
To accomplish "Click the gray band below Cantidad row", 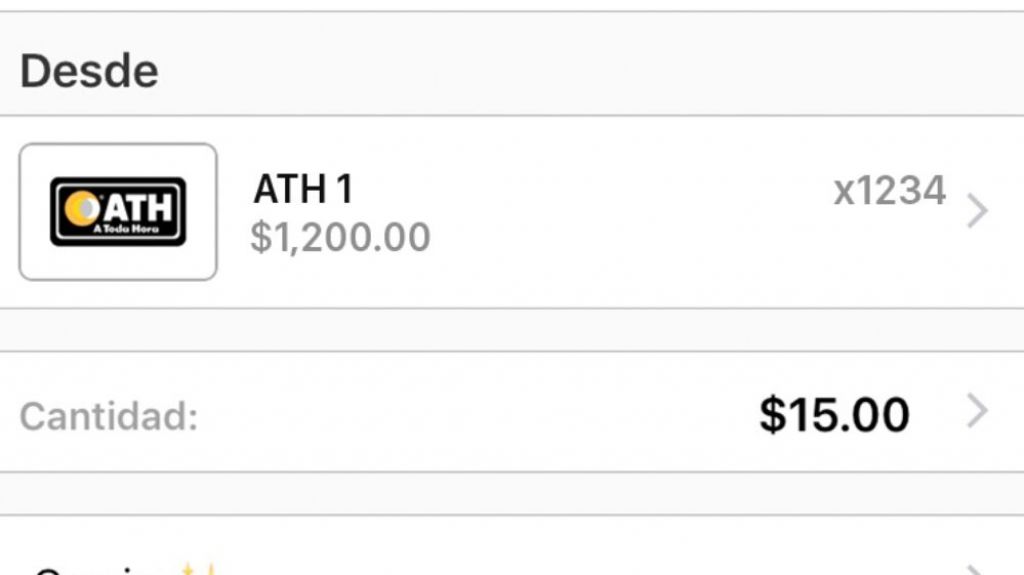I will pos(512,494).
